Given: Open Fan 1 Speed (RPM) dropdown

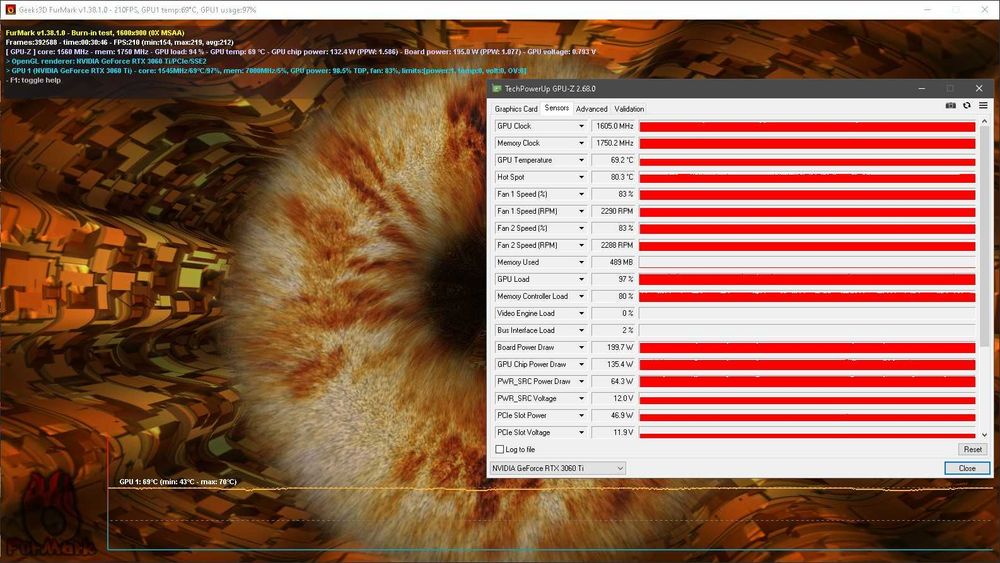Looking at the screenshot, I should pos(581,211).
